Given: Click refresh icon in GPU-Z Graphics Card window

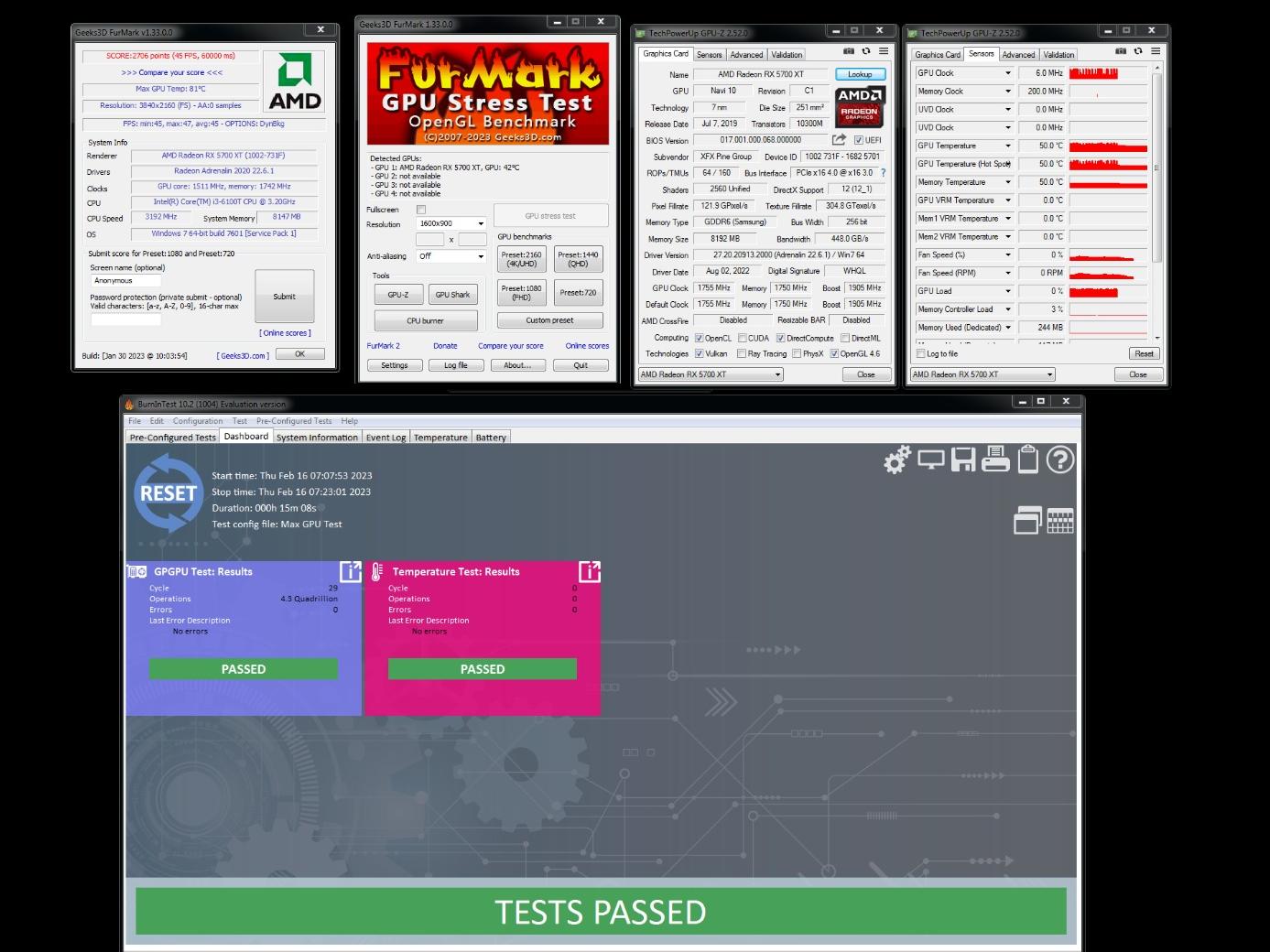Looking at the screenshot, I should pyautogui.click(x=866, y=51).
